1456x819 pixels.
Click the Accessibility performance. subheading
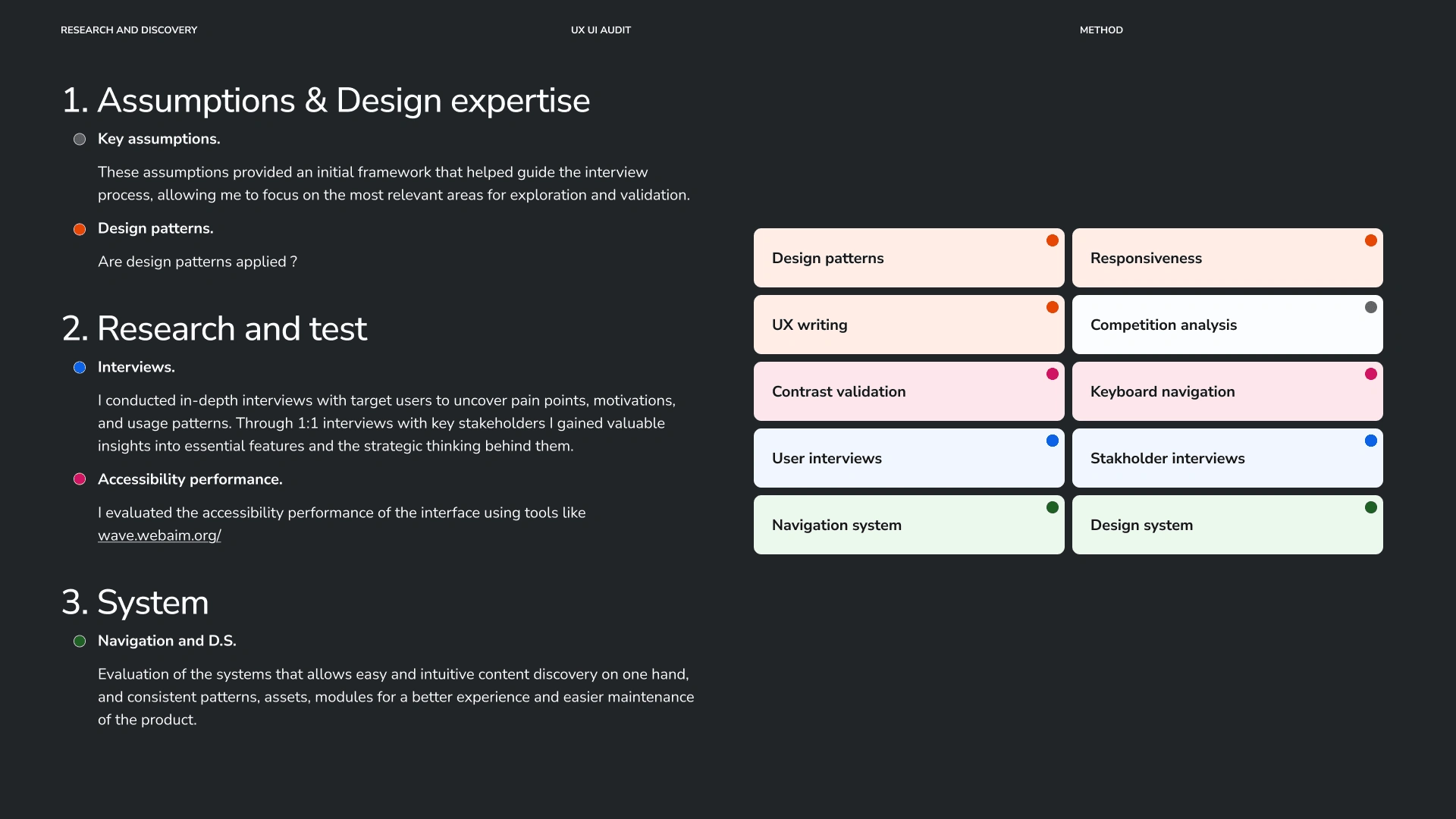190,479
